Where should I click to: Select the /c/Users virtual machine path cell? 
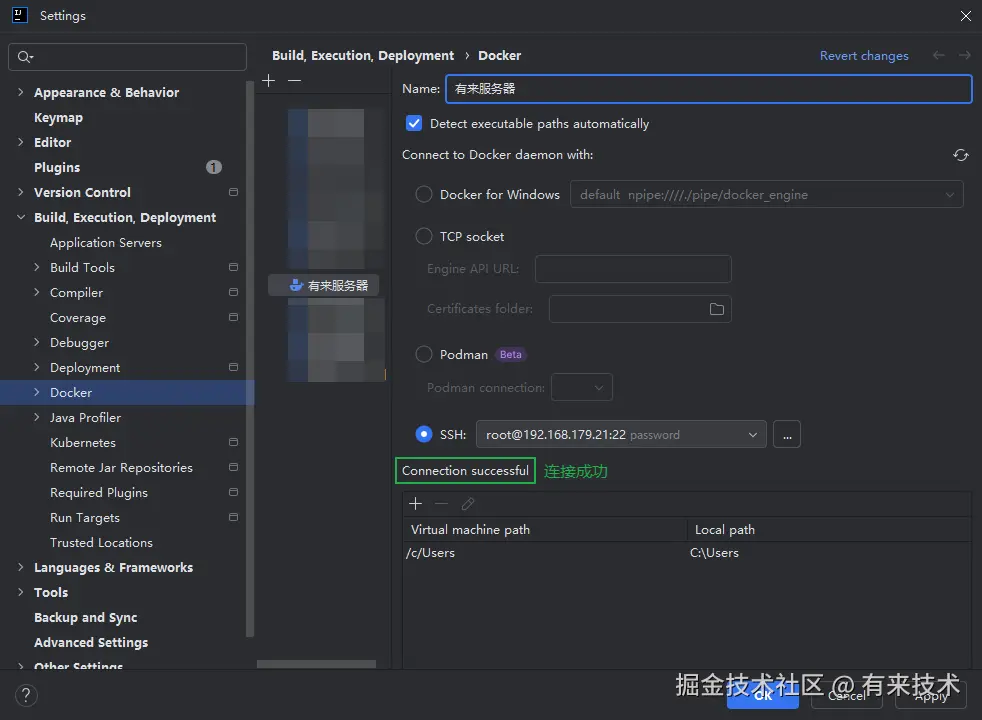tap(545, 553)
